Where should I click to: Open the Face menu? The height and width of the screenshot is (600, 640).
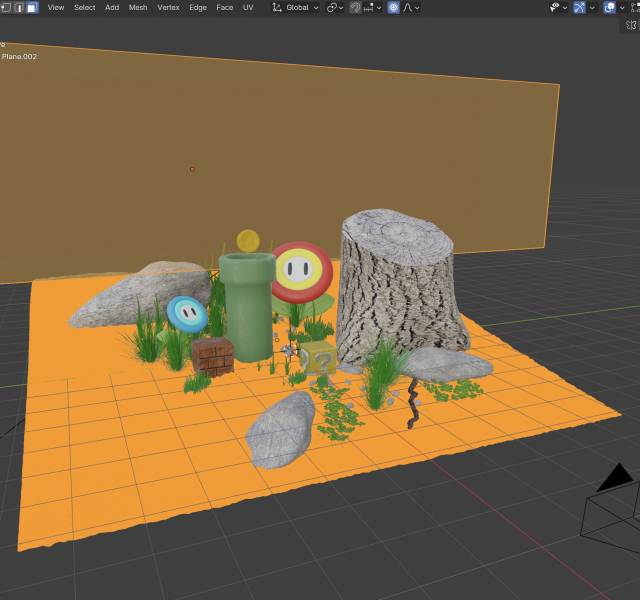pos(224,7)
